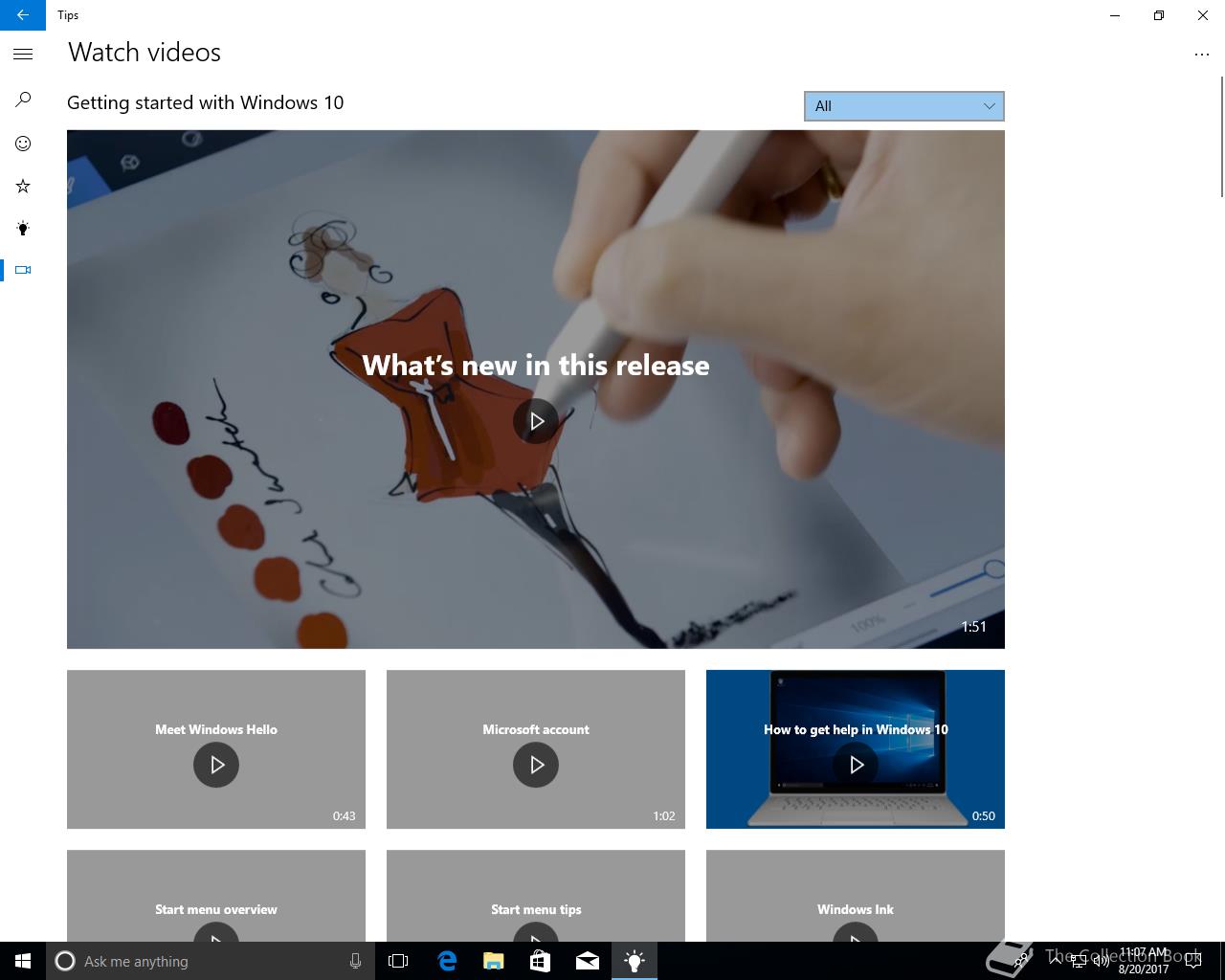Click the taskbar clock and date

click(1144, 961)
